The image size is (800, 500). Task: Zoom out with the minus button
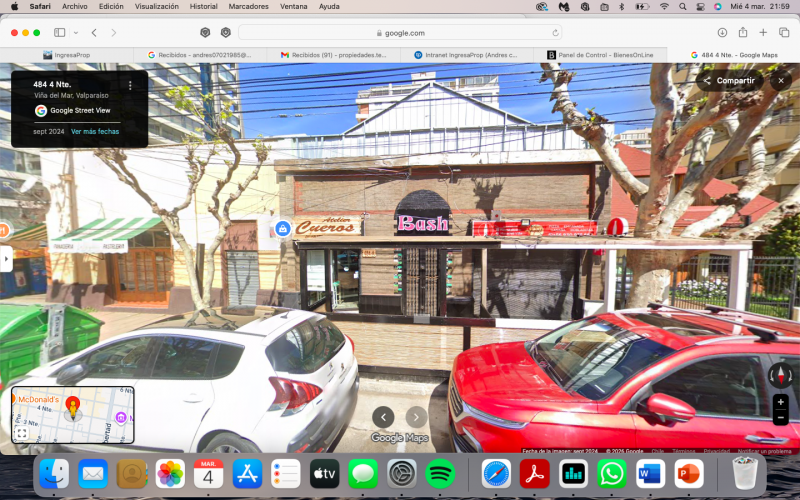pyautogui.click(x=780, y=418)
